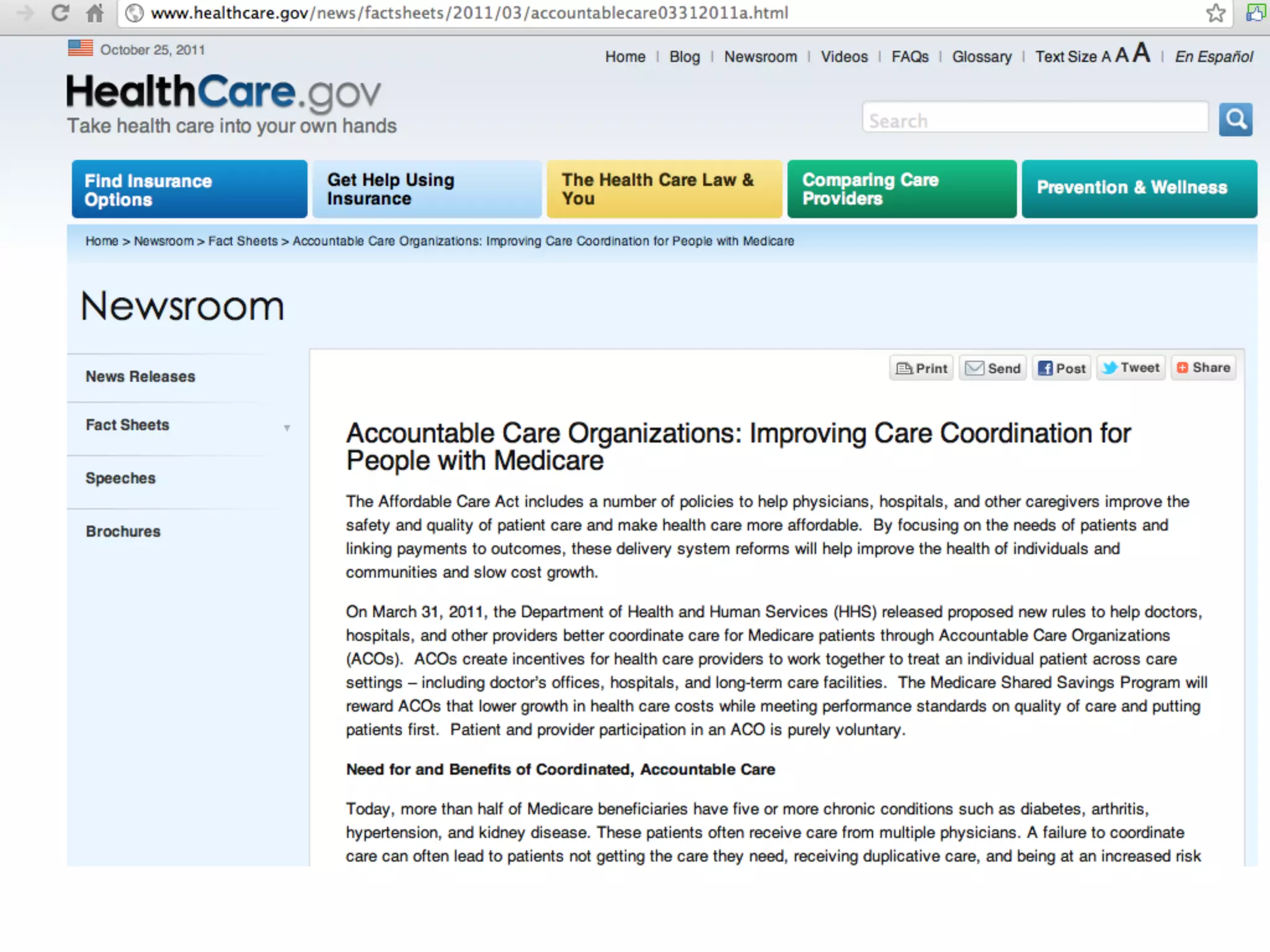Click the browser home icon

[x=95, y=13]
